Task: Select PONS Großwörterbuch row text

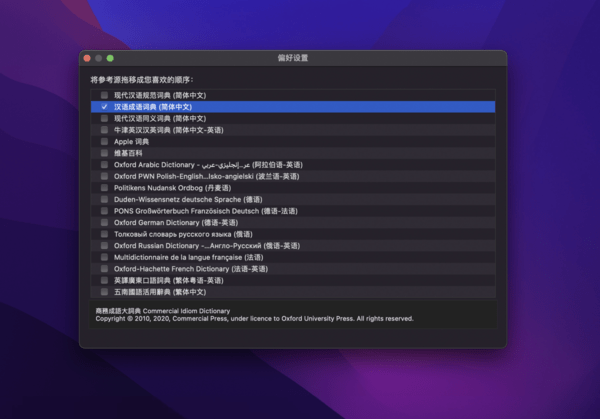Action: [205, 211]
